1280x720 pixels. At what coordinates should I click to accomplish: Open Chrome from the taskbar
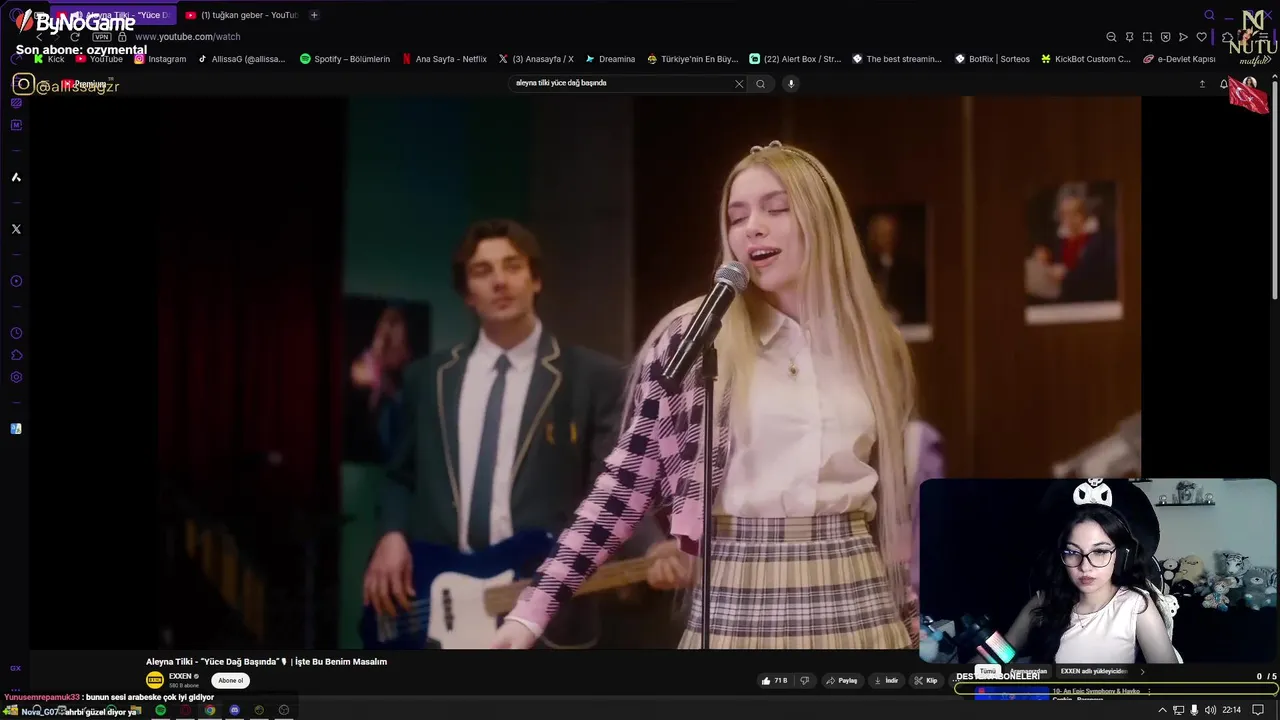click(x=210, y=710)
